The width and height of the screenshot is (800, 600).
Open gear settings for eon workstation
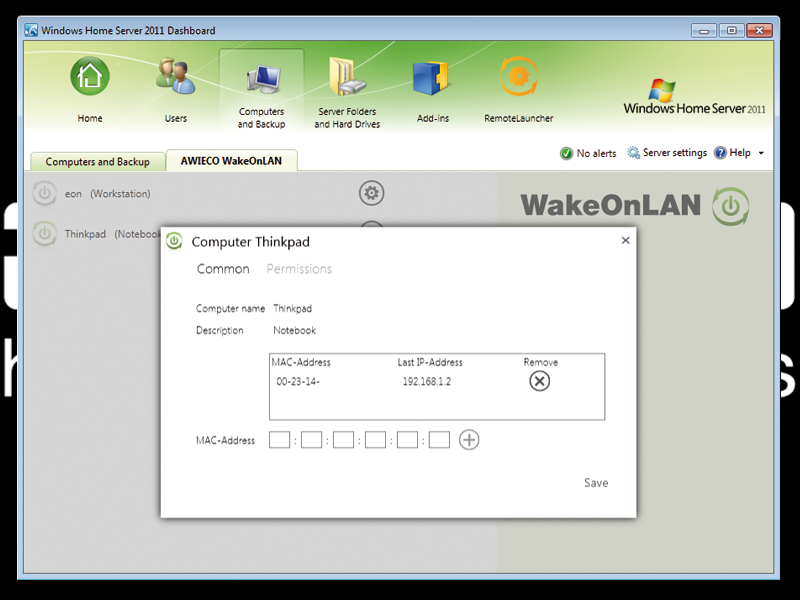371,193
